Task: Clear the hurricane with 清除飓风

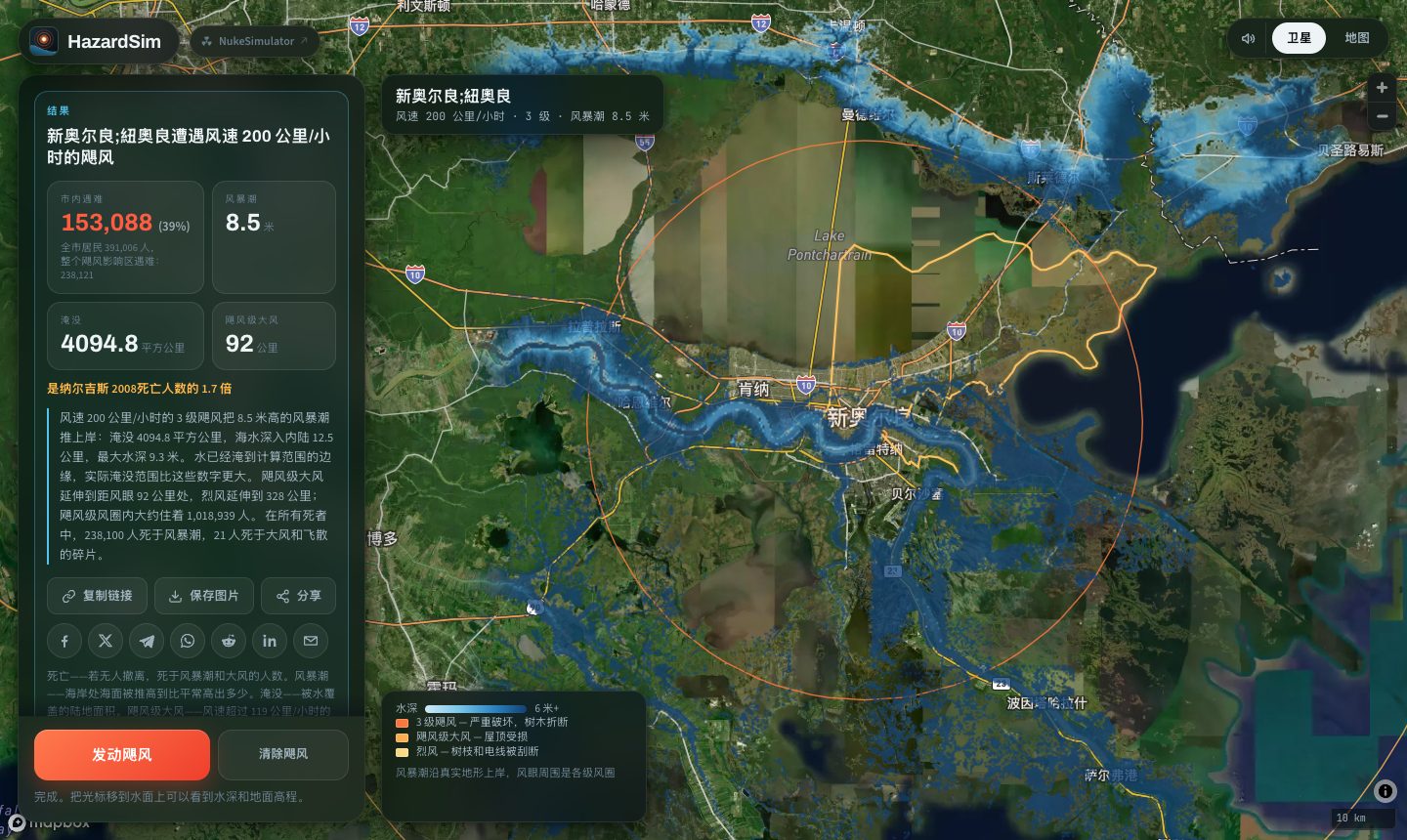Action: click(283, 754)
